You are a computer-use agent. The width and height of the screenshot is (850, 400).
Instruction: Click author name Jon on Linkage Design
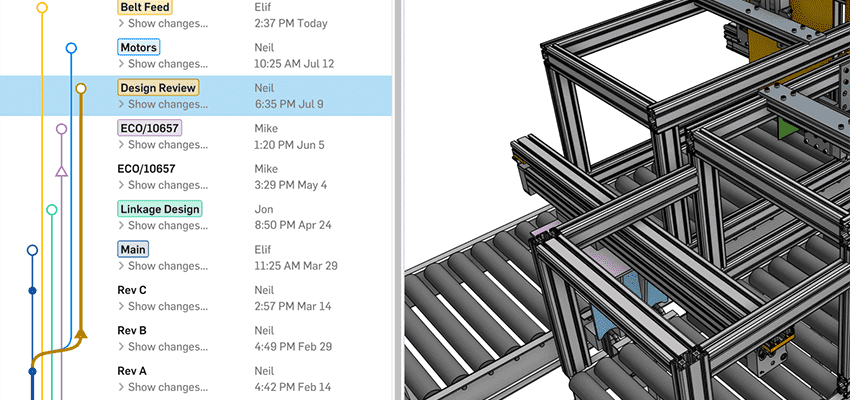263,209
